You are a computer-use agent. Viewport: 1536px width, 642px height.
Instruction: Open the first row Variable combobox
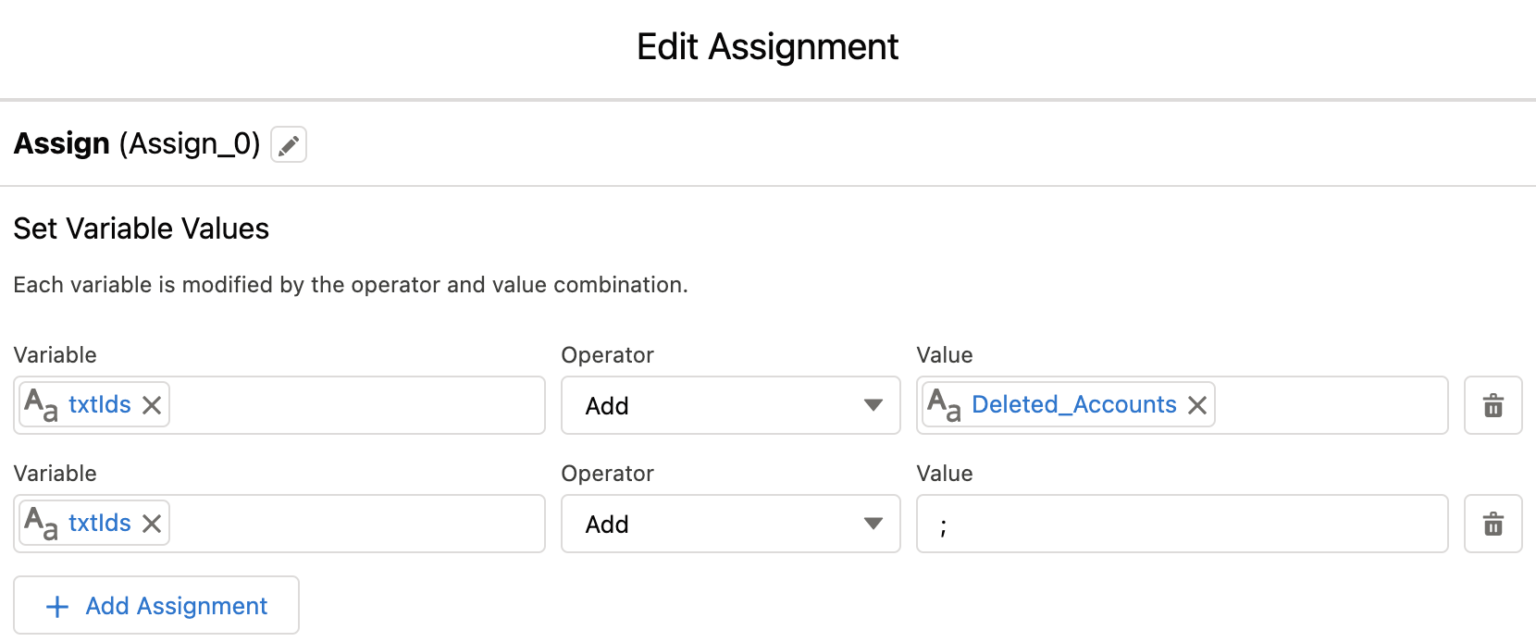350,405
